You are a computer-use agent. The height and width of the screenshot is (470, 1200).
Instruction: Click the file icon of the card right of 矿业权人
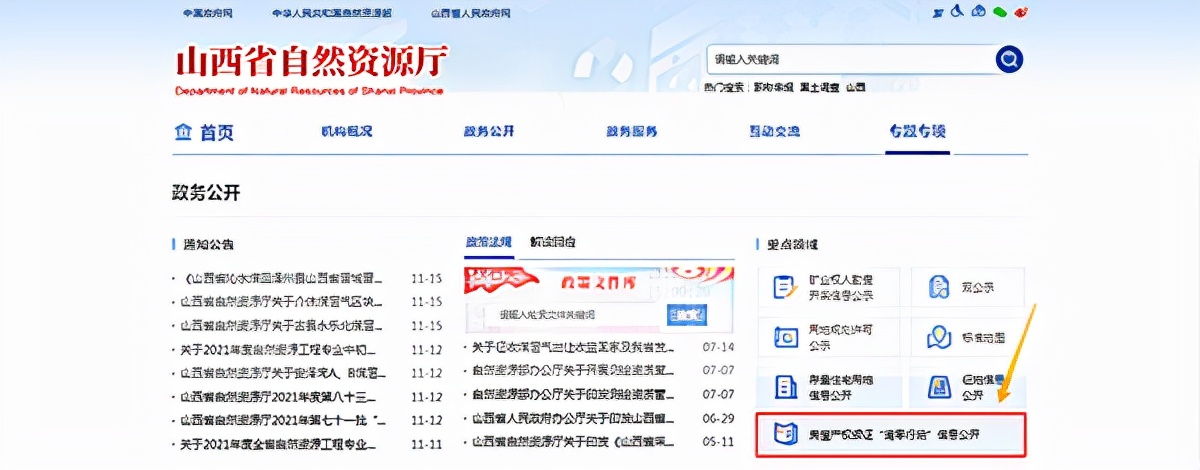click(x=938, y=288)
